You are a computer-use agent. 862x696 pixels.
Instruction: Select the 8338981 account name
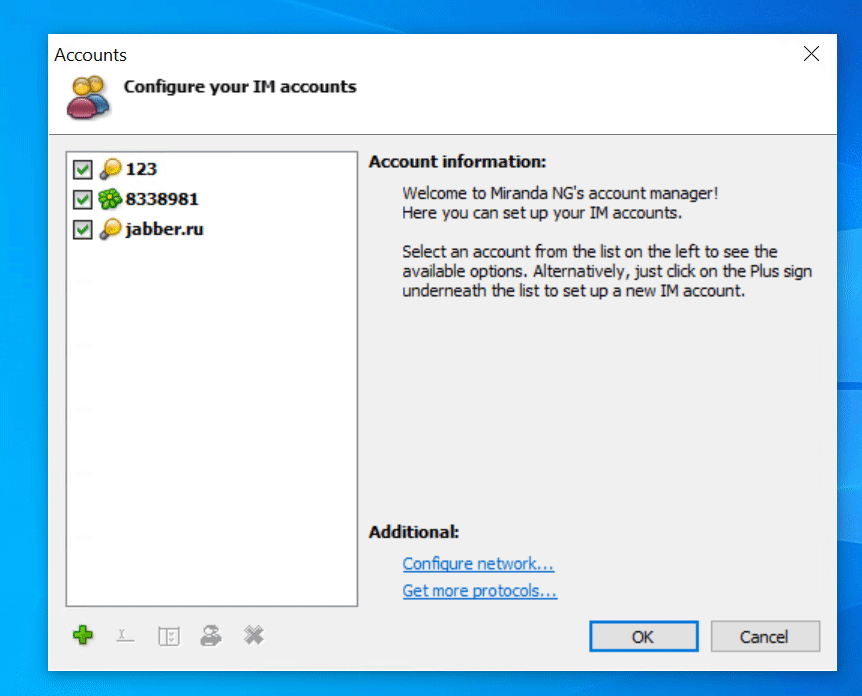coord(162,199)
